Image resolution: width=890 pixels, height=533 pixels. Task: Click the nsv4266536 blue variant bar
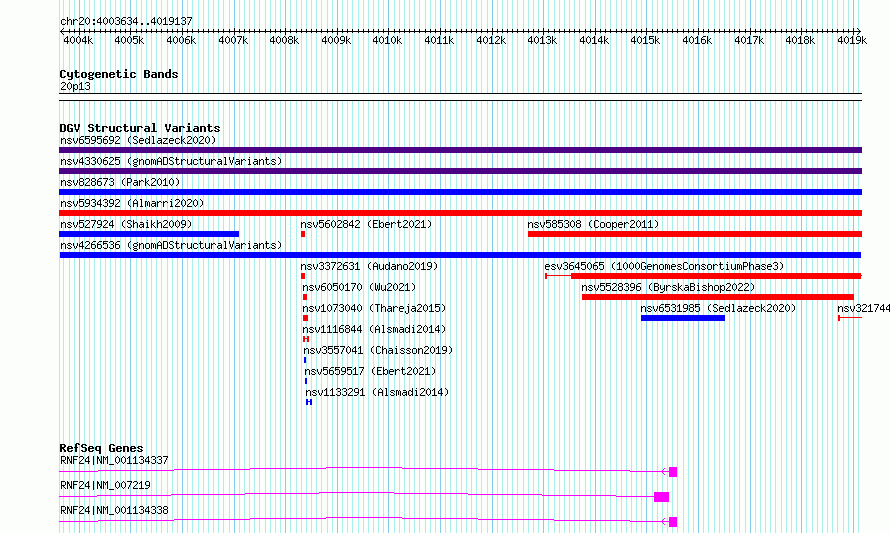click(x=460, y=255)
